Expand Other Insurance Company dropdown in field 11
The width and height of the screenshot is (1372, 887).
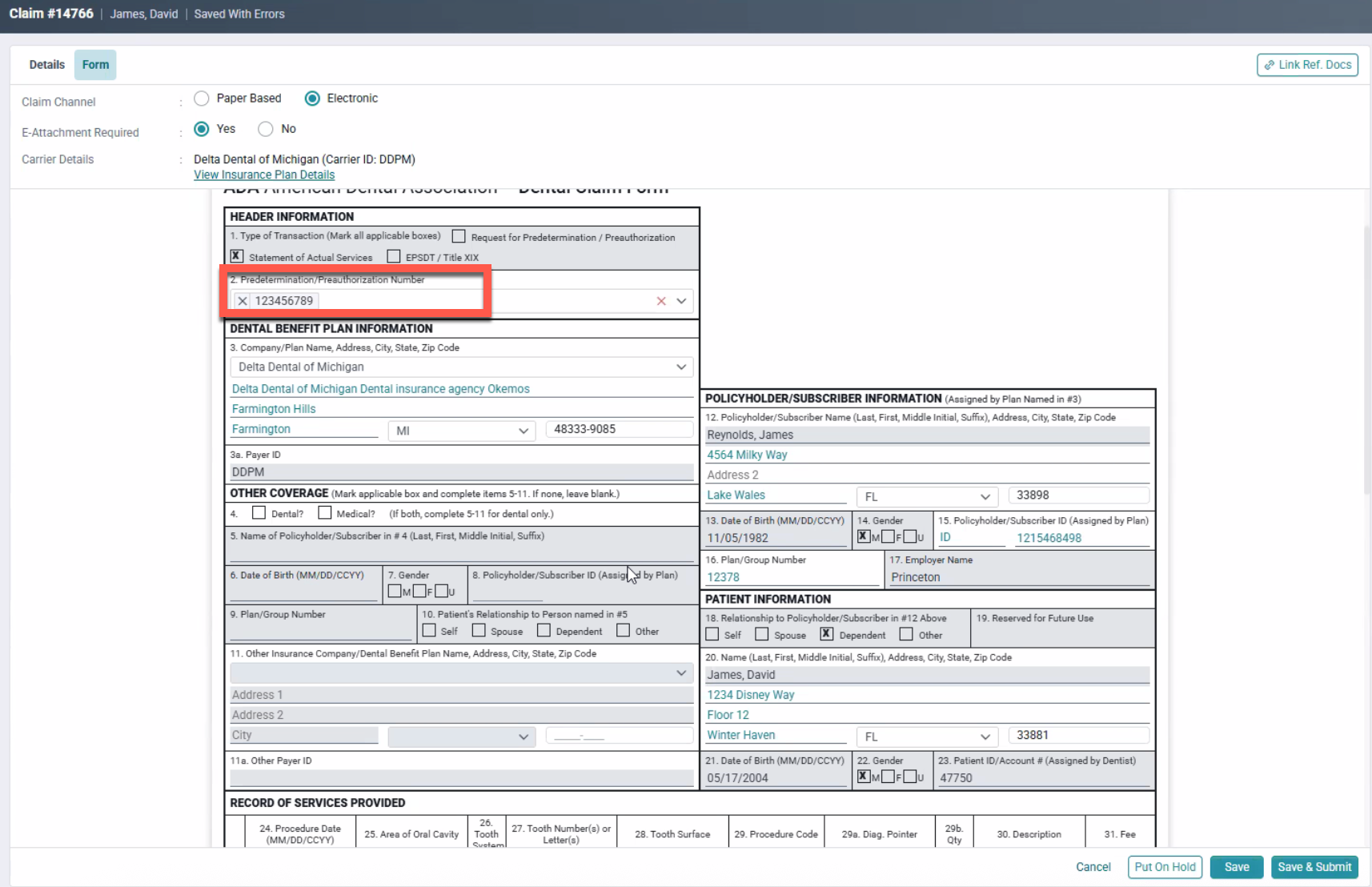pyautogui.click(x=462, y=673)
